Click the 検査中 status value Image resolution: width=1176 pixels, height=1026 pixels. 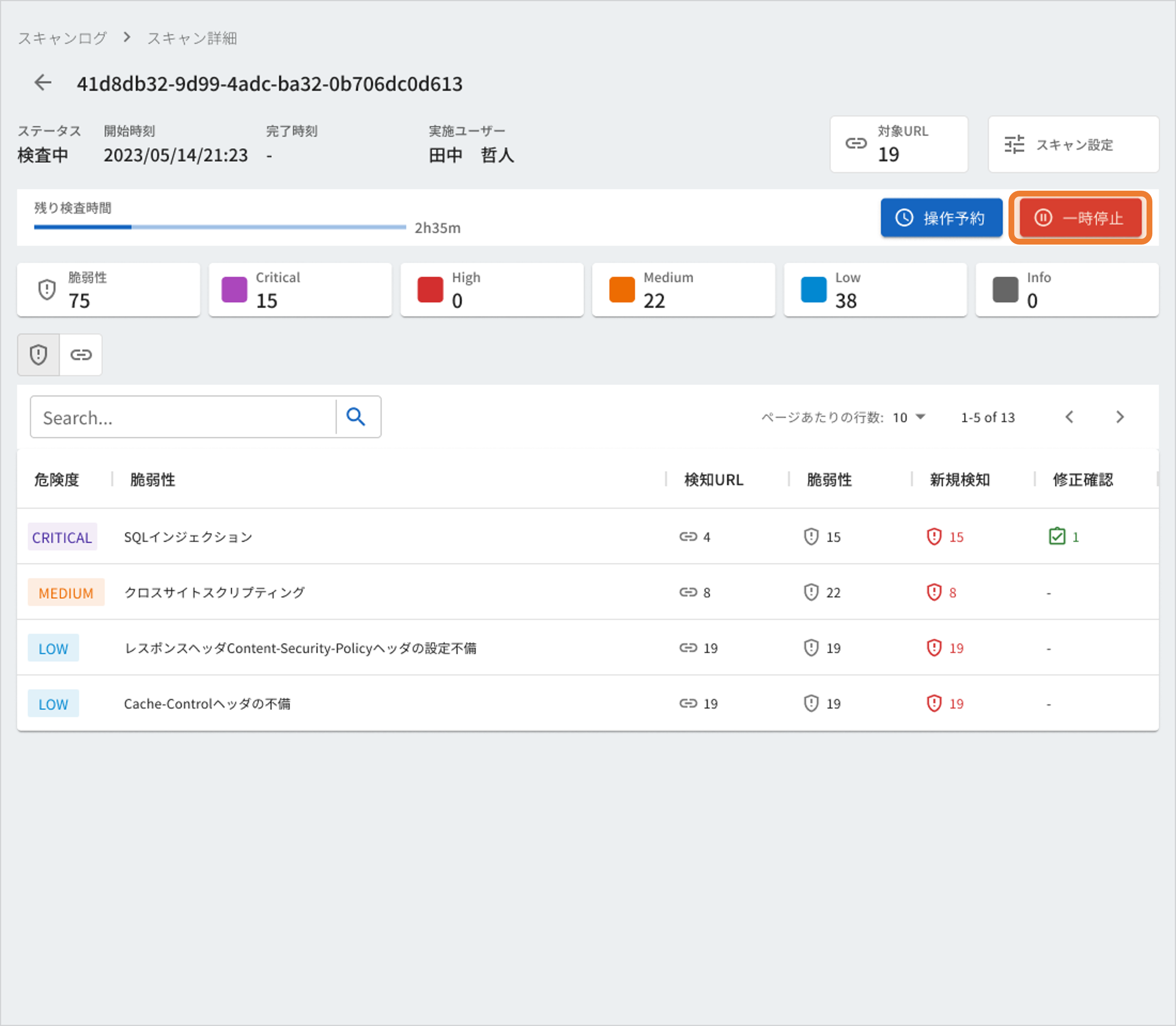pyautogui.click(x=43, y=155)
